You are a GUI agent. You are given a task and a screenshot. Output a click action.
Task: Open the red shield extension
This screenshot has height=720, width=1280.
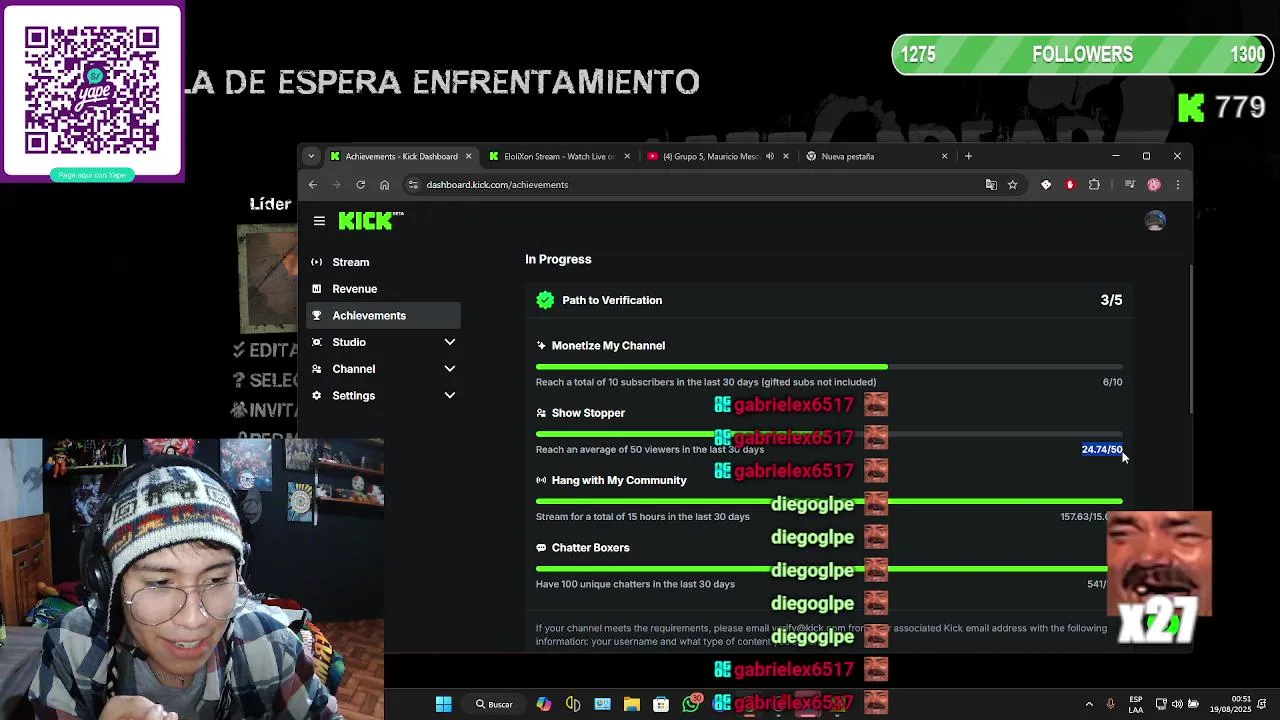click(1070, 184)
